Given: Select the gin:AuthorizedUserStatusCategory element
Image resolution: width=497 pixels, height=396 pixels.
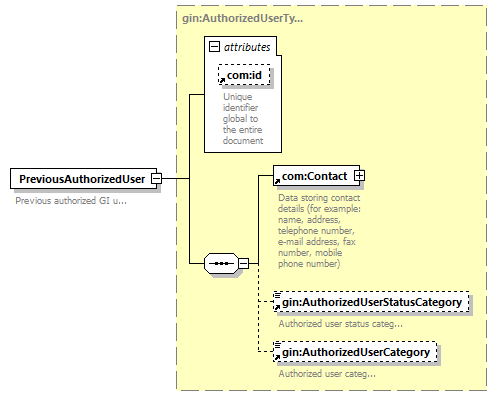Looking at the screenshot, I should click(371, 302).
